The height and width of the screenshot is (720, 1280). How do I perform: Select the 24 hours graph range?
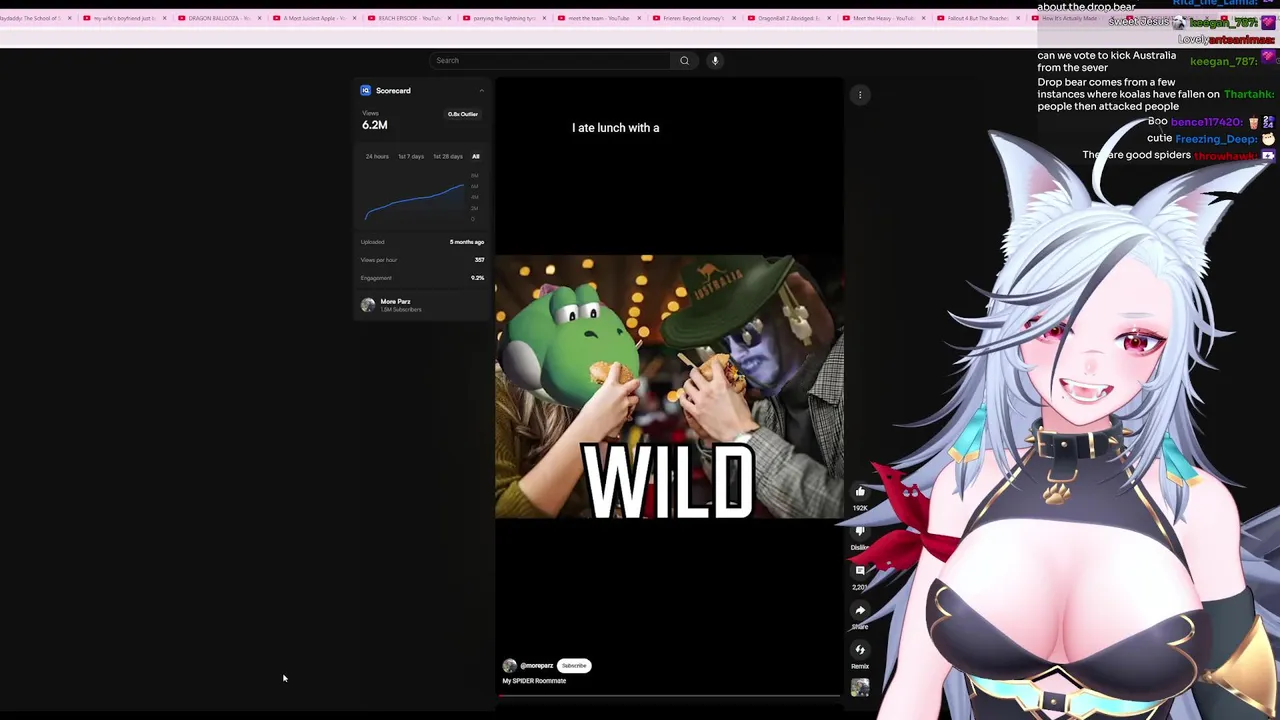pyautogui.click(x=377, y=156)
